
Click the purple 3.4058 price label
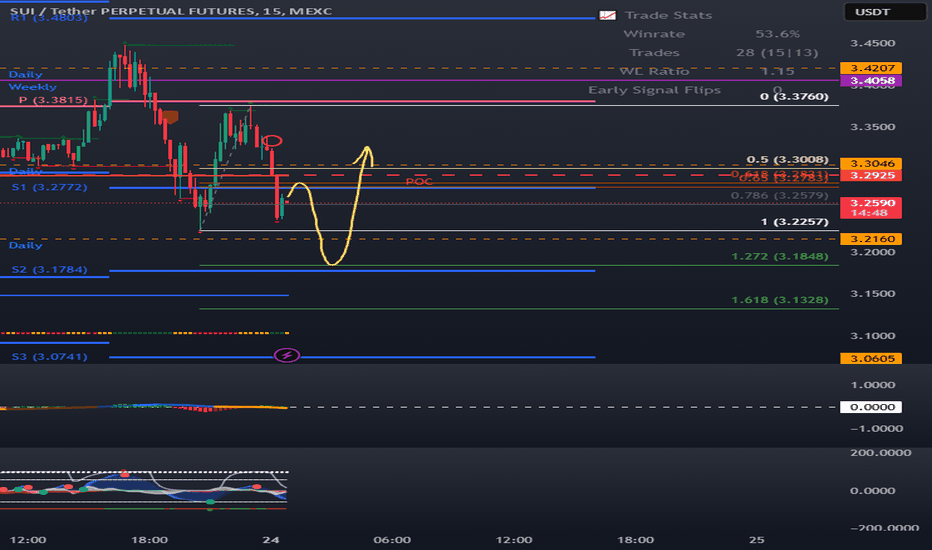coord(871,80)
